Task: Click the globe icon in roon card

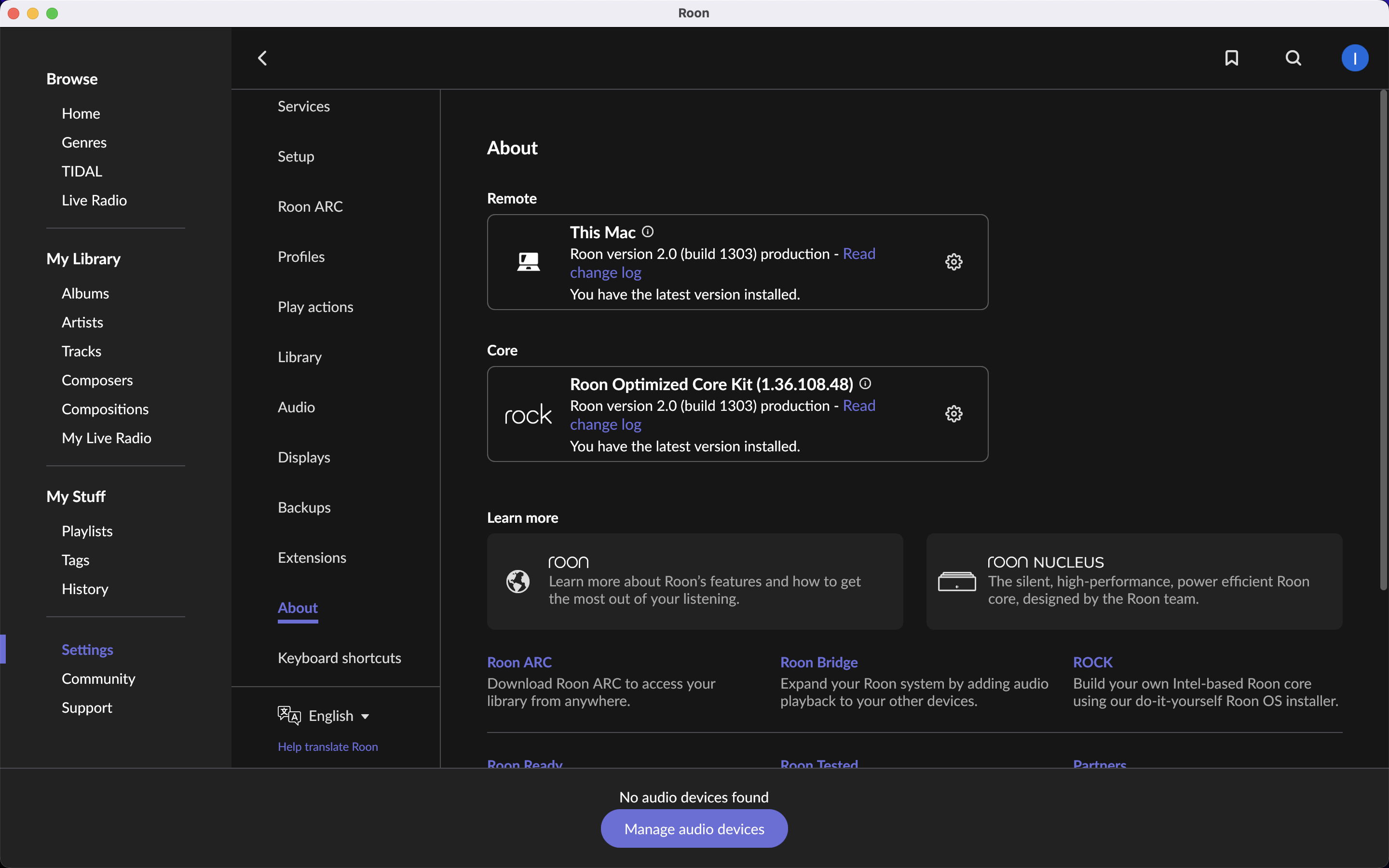Action: (517, 582)
